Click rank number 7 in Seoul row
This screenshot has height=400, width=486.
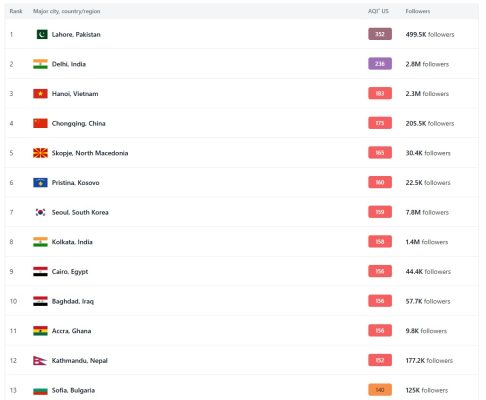pyautogui.click(x=12, y=212)
